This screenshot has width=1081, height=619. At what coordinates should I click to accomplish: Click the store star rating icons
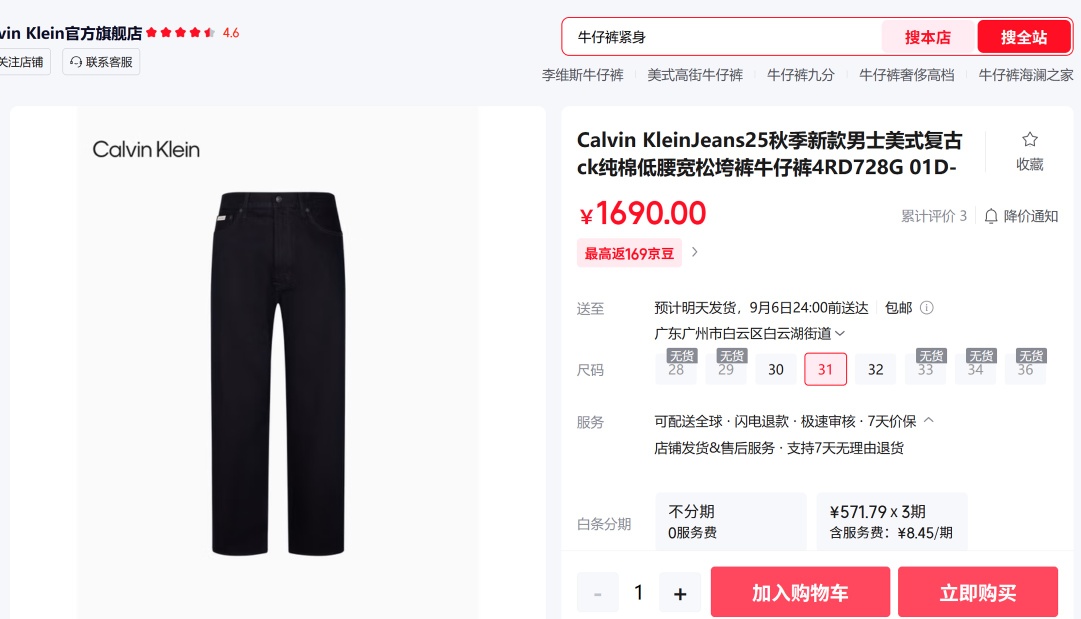tap(181, 32)
